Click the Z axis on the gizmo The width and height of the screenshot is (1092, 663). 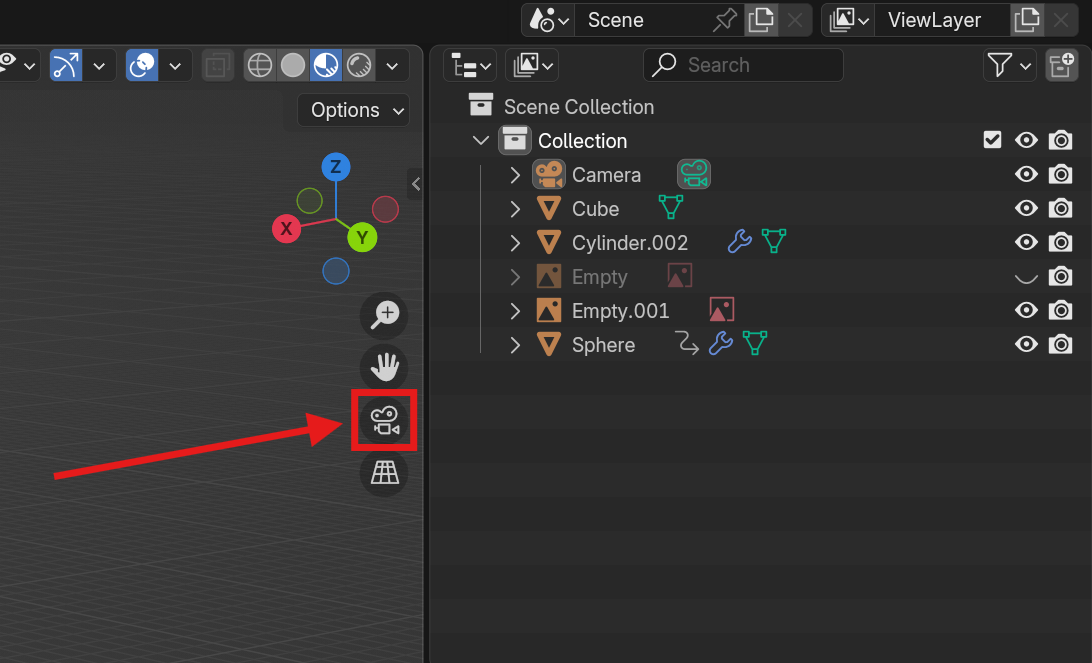[336, 167]
